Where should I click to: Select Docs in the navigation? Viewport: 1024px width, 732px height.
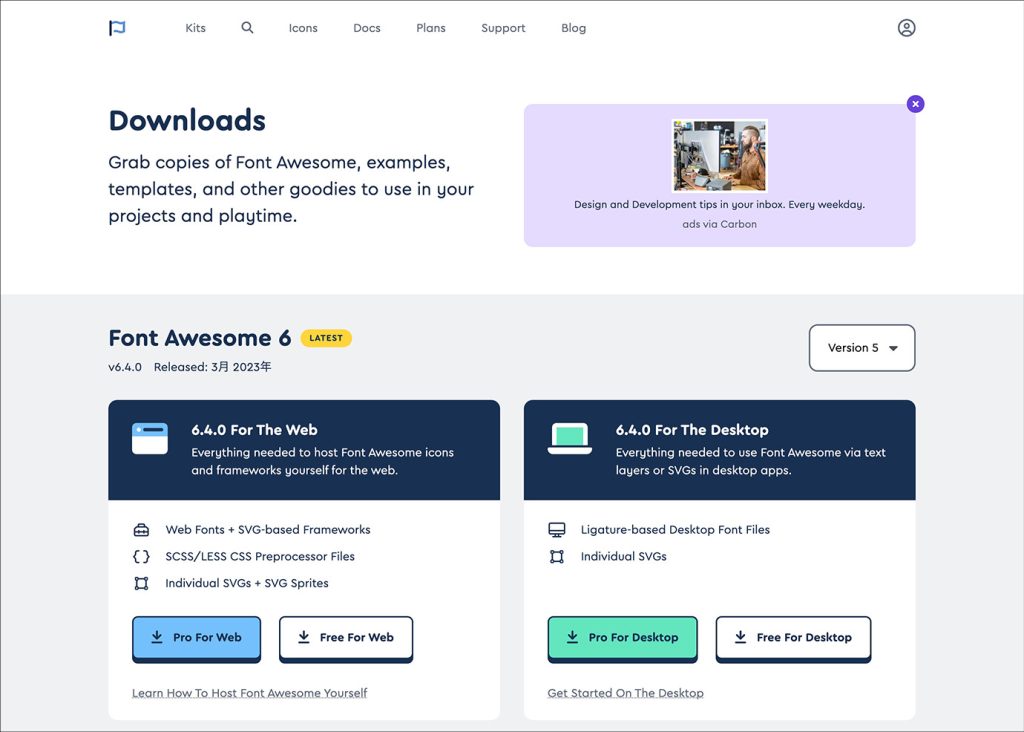(x=366, y=28)
